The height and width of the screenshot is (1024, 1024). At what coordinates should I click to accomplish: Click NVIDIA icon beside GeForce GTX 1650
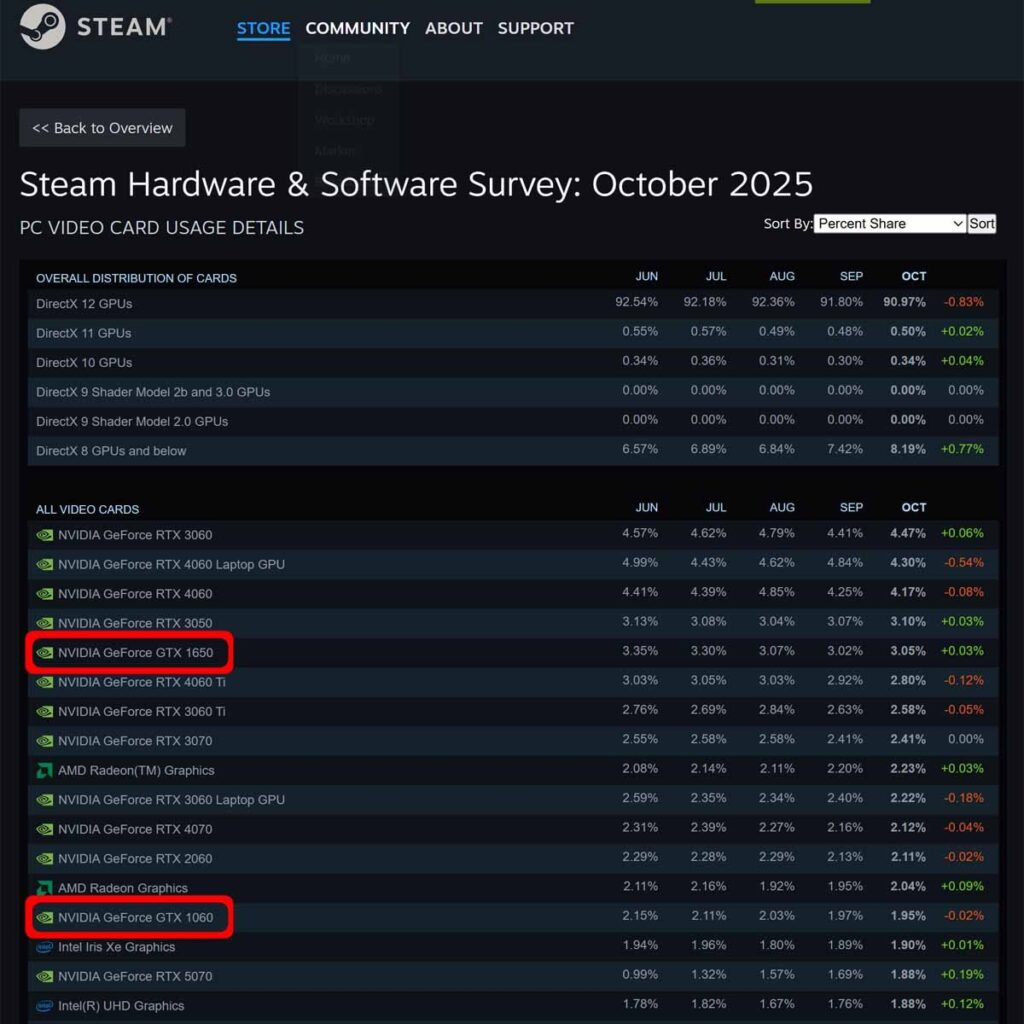tap(44, 653)
